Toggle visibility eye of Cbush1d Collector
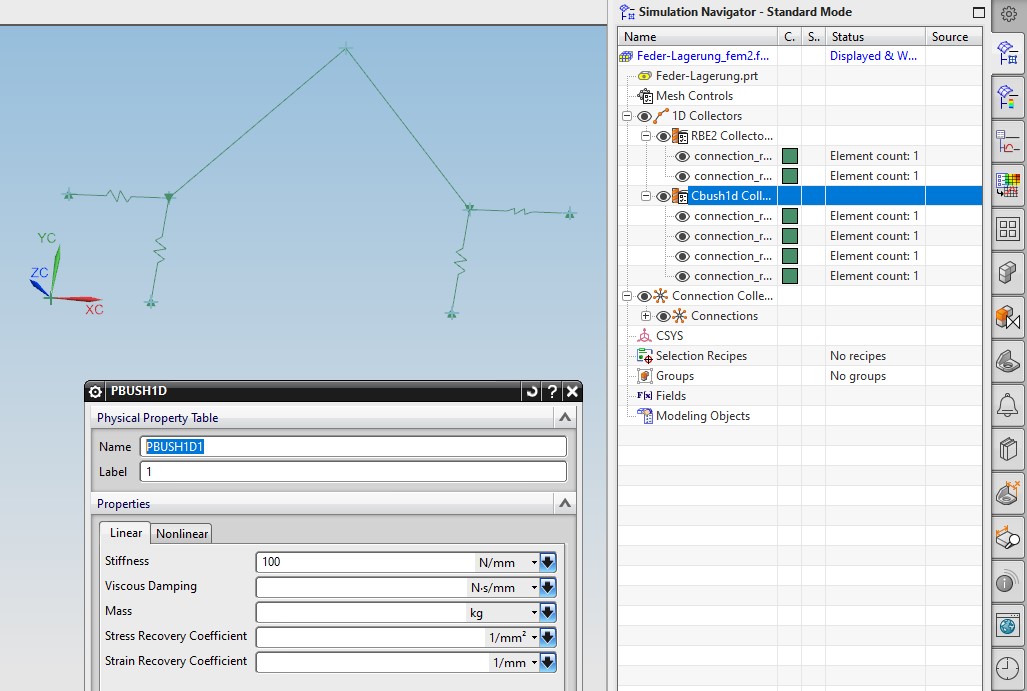This screenshot has width=1027, height=691. pos(663,196)
